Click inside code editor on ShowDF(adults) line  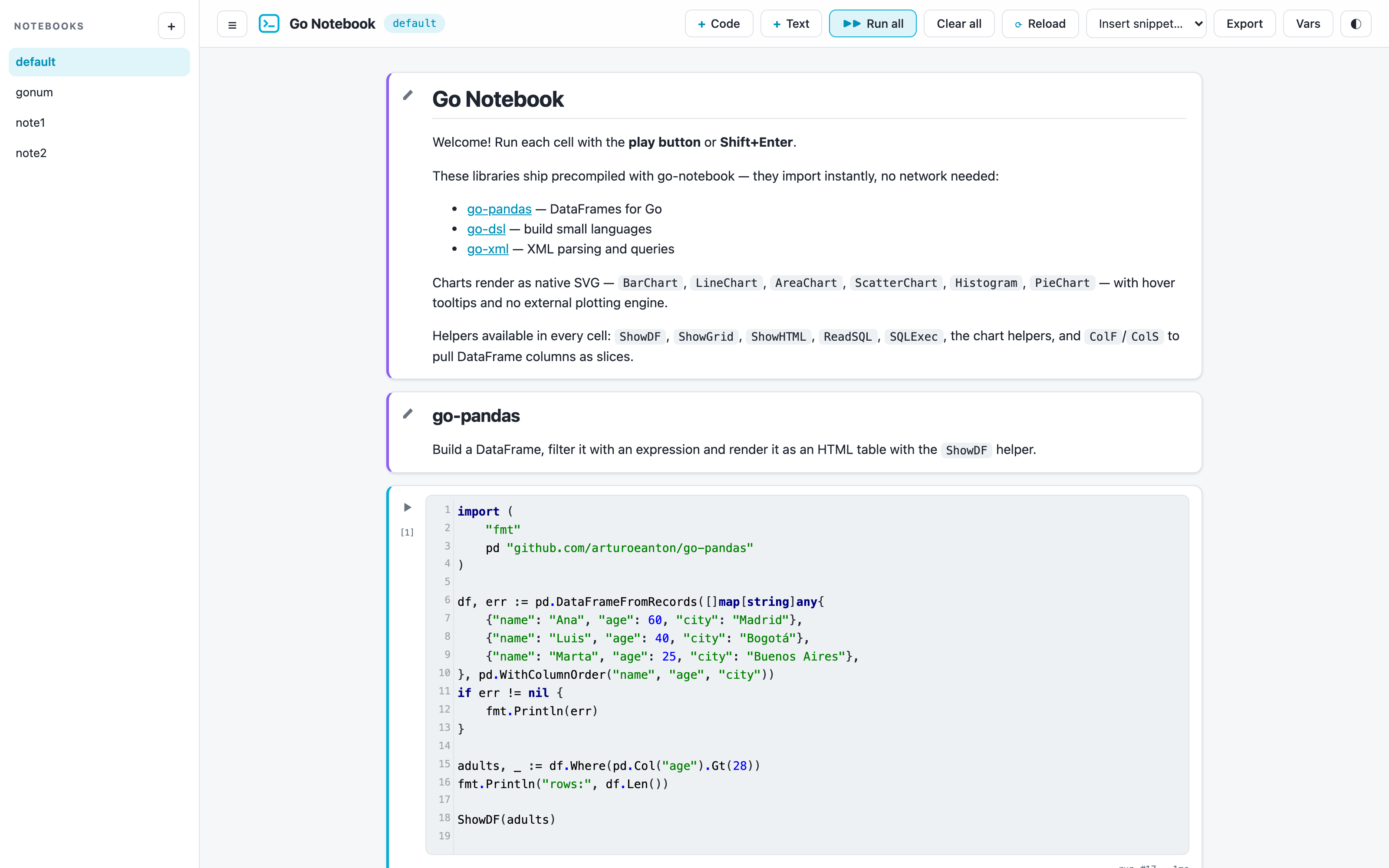tap(506, 820)
